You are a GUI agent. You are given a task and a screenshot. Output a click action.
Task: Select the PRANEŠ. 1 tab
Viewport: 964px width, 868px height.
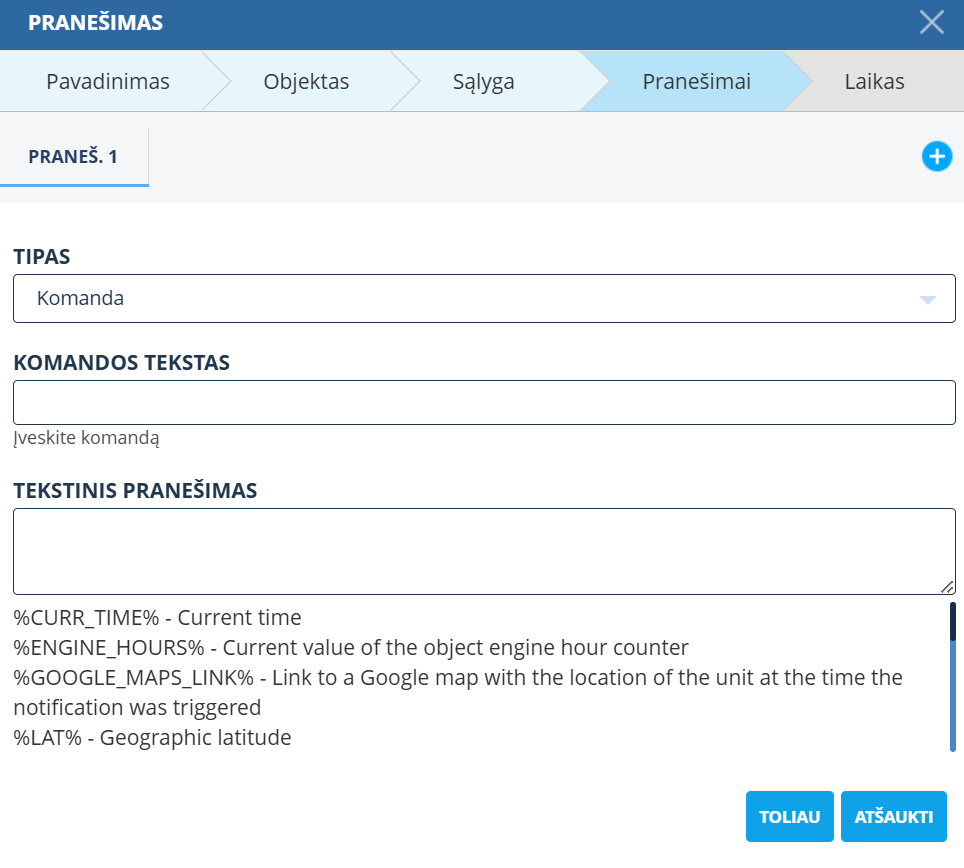pyautogui.click(x=74, y=157)
